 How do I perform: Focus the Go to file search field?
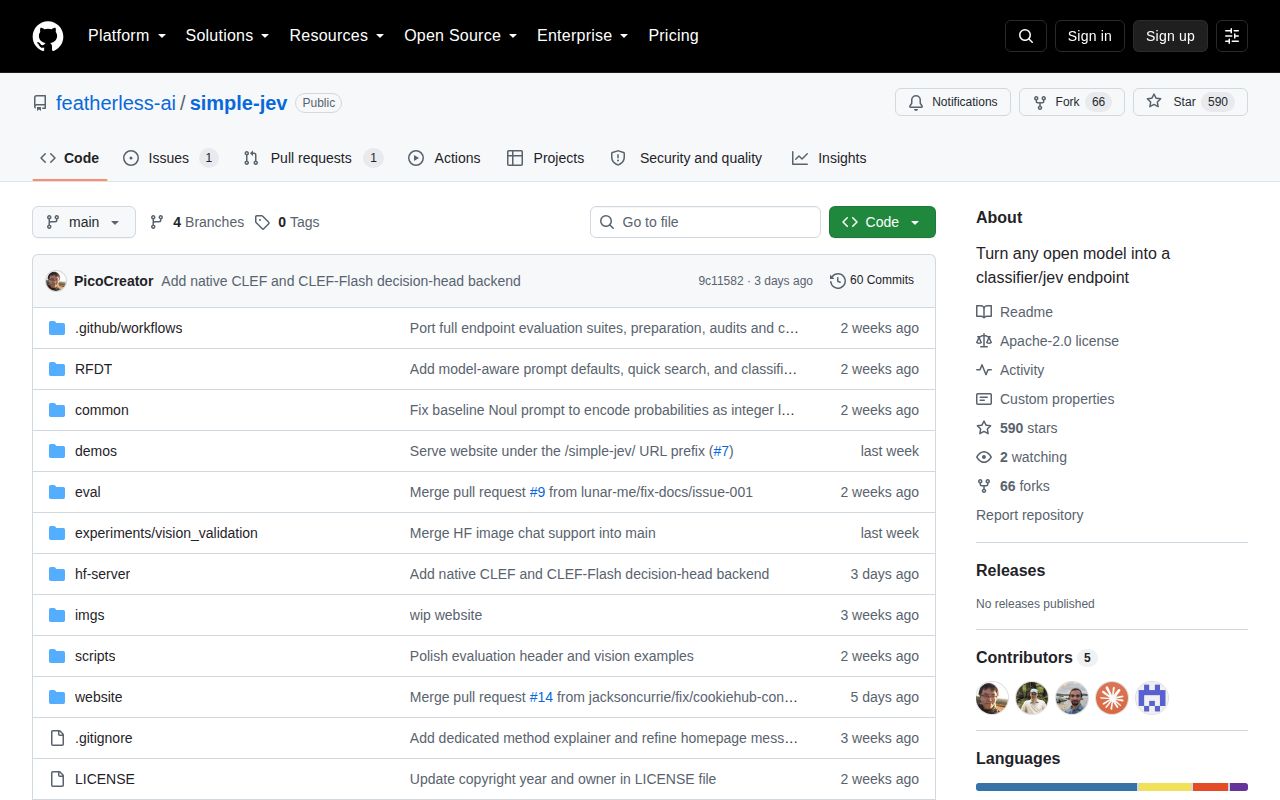(705, 222)
